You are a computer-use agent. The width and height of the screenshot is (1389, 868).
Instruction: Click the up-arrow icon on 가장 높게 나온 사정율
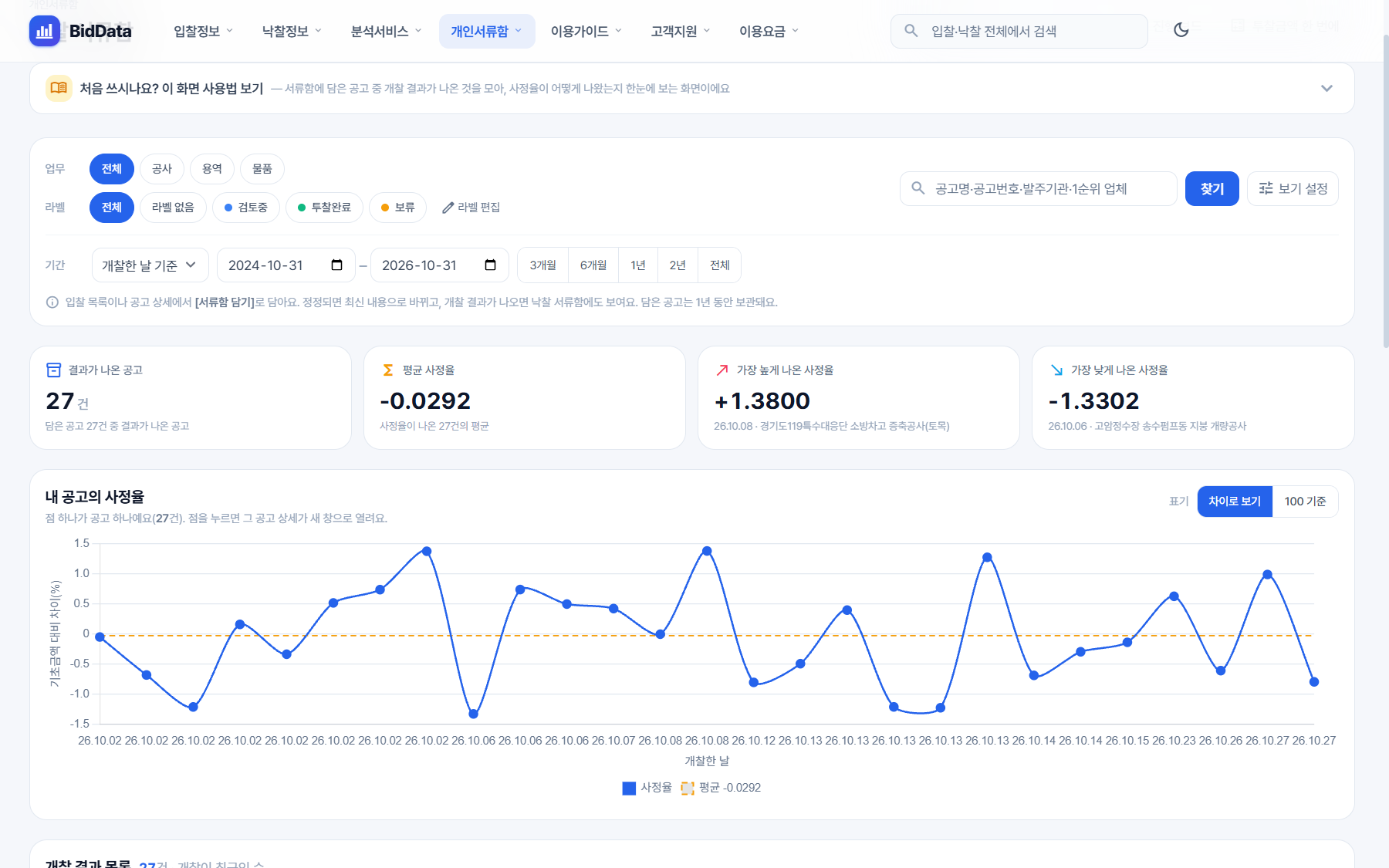coord(722,370)
